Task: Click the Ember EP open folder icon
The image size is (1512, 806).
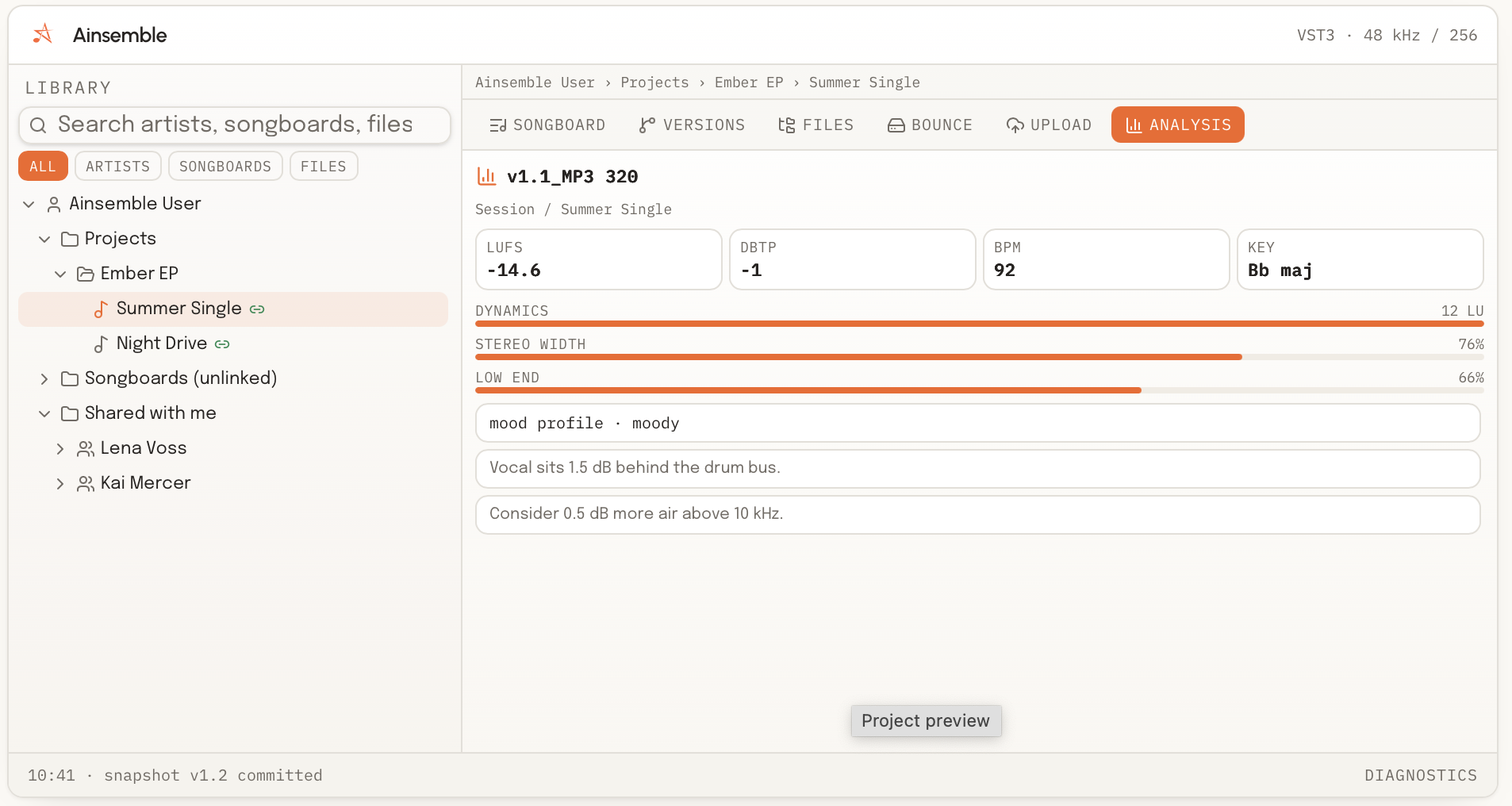Action: 86,274
